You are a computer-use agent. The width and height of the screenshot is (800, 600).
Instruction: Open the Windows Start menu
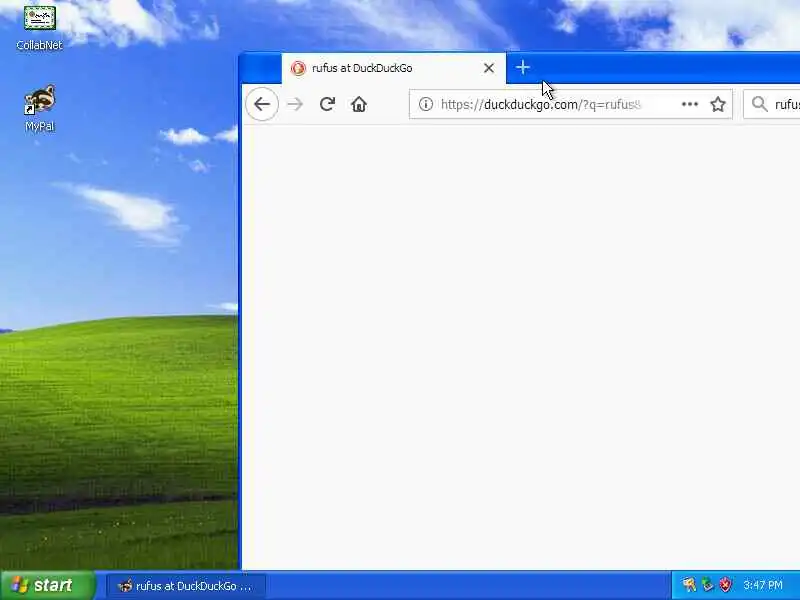[x=47, y=585]
